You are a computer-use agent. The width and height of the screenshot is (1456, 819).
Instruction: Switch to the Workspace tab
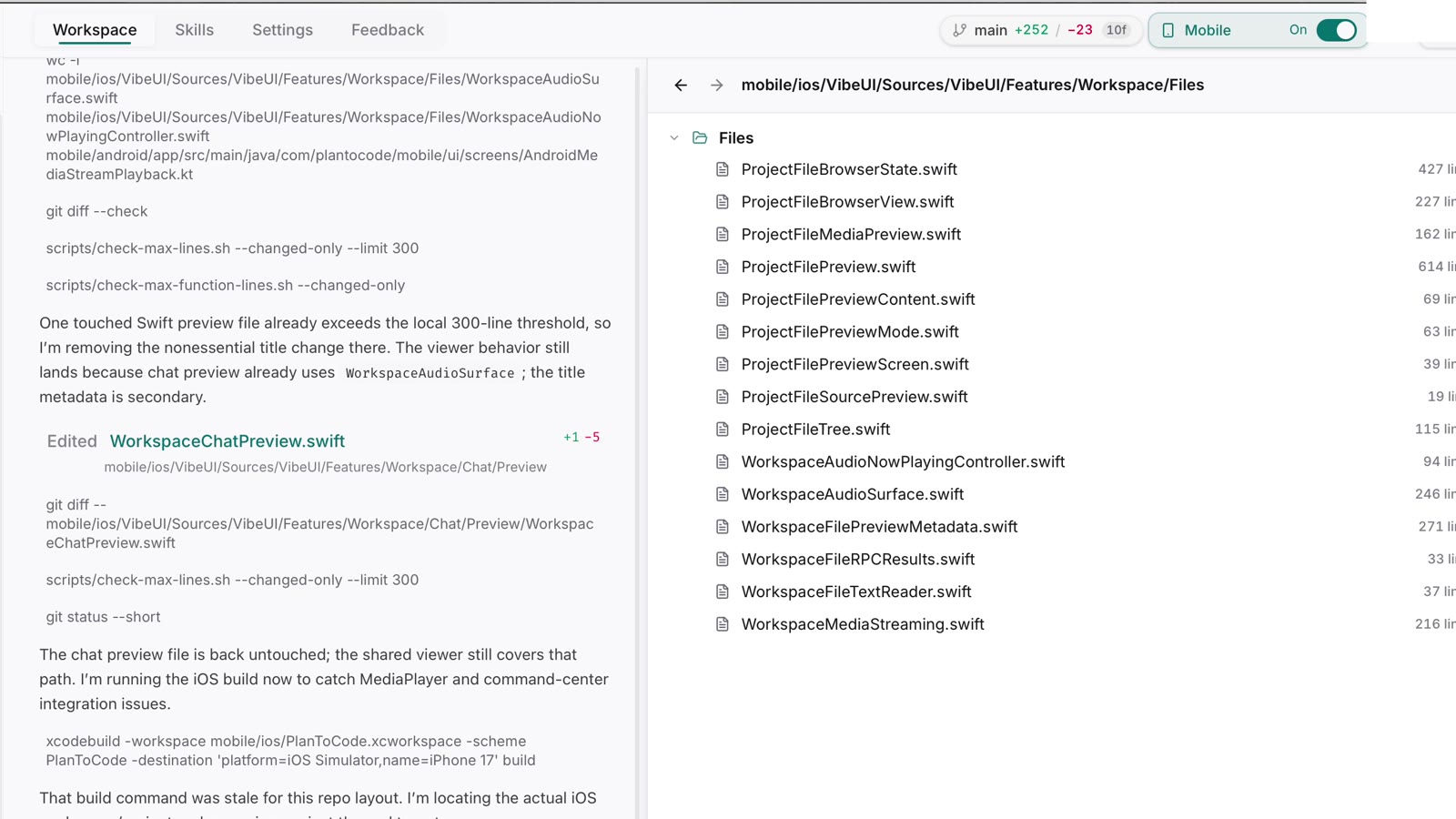pyautogui.click(x=95, y=30)
